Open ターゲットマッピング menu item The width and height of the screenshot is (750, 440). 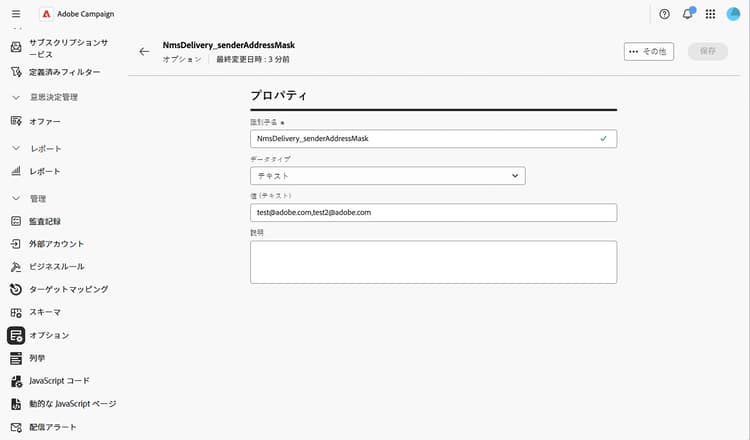pos(68,289)
